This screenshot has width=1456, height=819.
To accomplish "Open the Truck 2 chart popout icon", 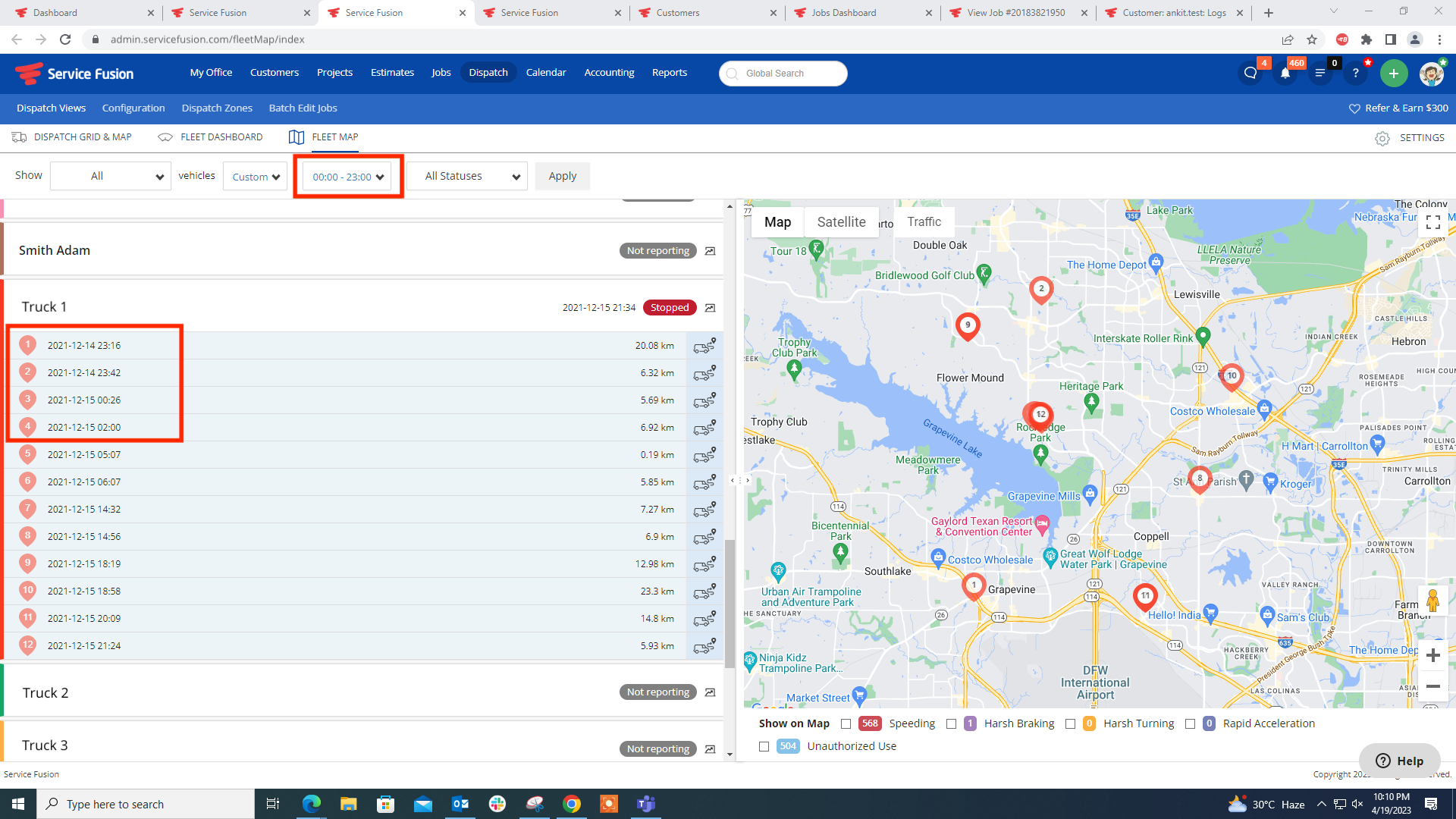I will coord(710,692).
